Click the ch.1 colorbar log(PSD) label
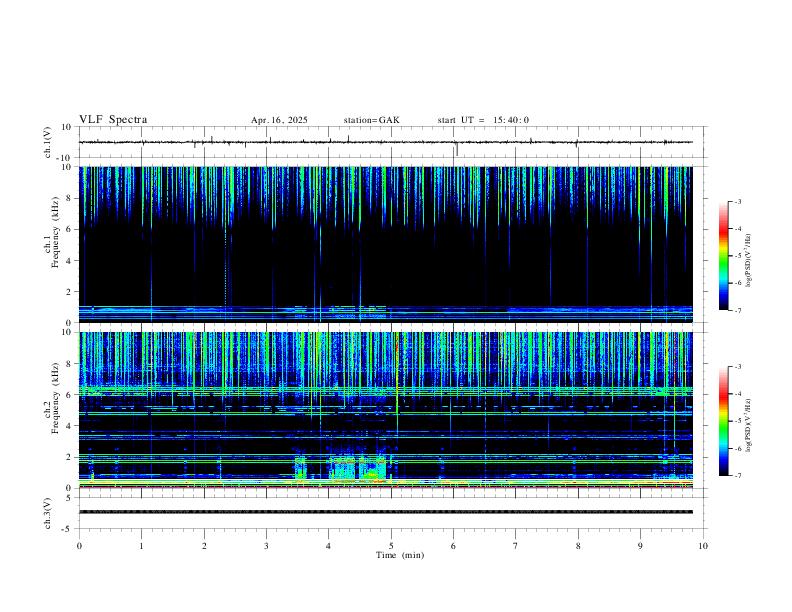 tap(749, 261)
